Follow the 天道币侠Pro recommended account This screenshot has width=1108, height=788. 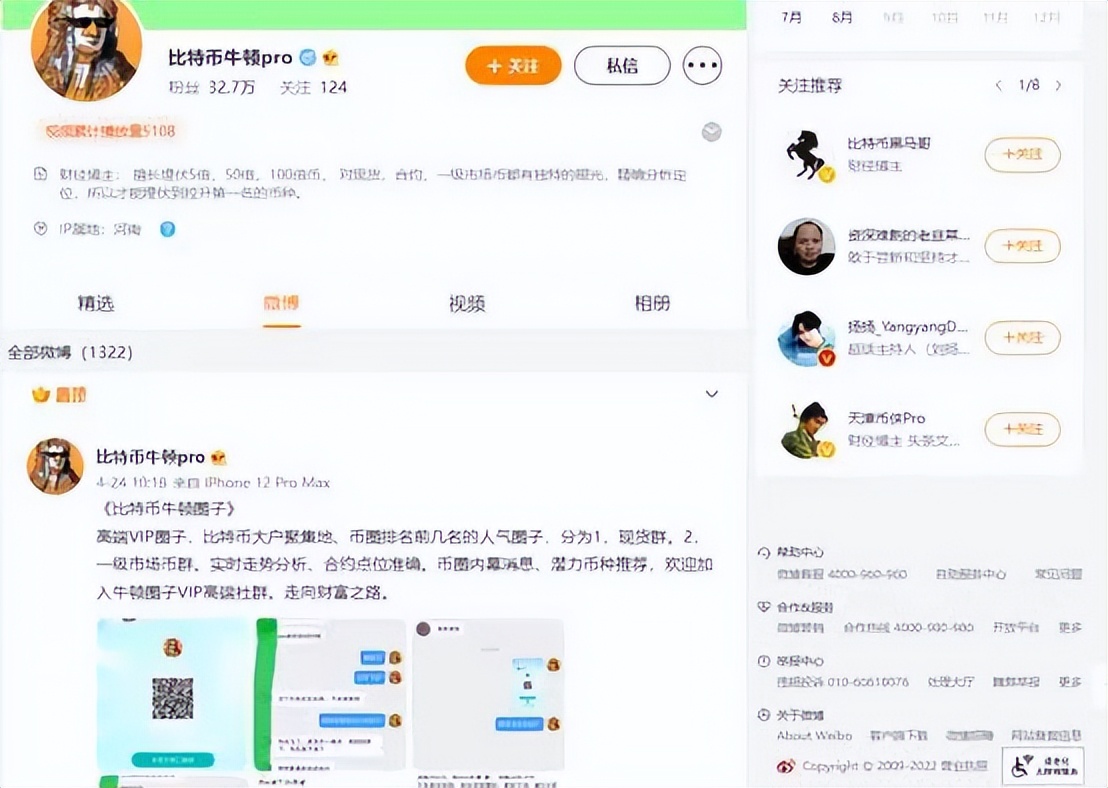click(x=1022, y=429)
